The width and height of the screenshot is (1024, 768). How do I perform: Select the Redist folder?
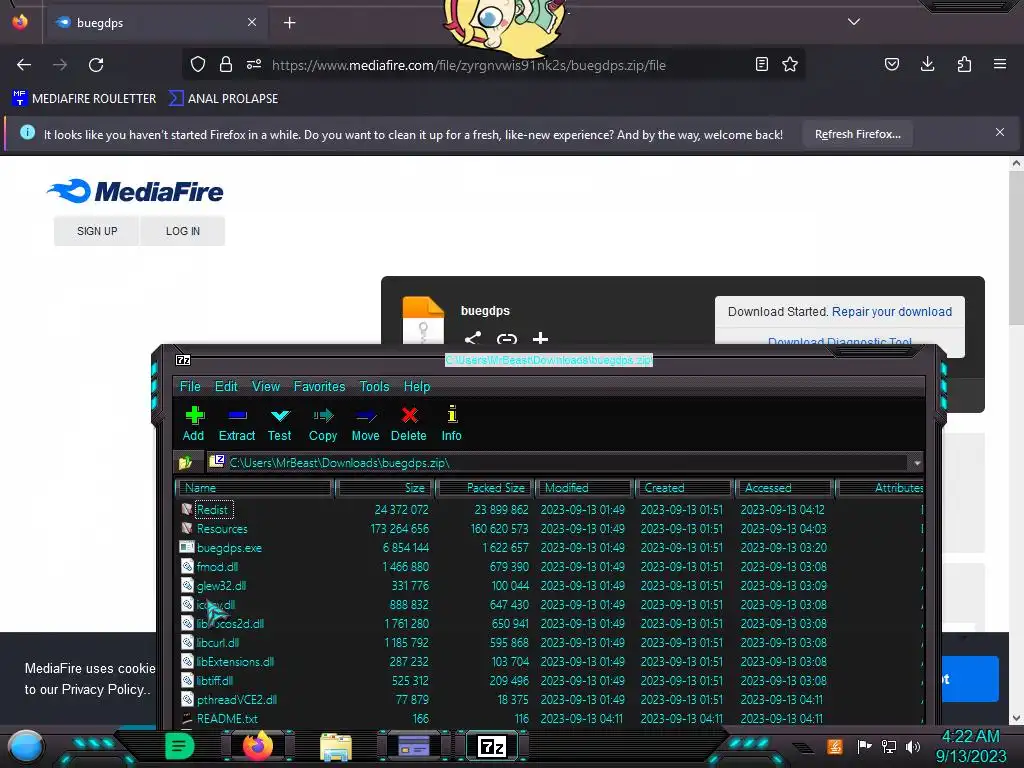tap(213, 509)
